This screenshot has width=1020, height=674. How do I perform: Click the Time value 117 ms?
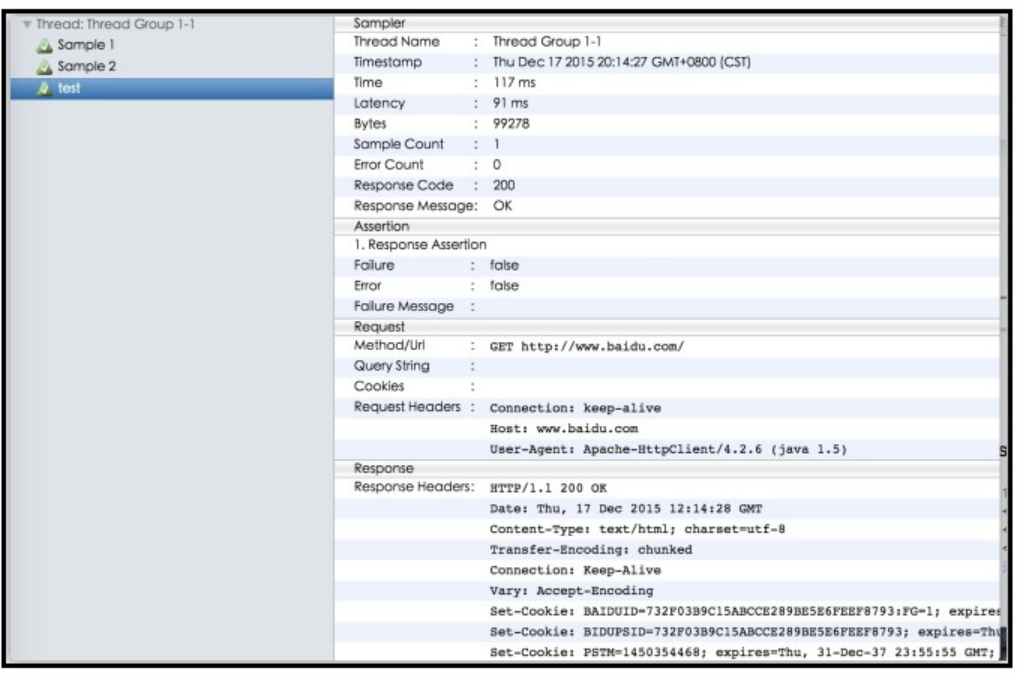point(514,83)
